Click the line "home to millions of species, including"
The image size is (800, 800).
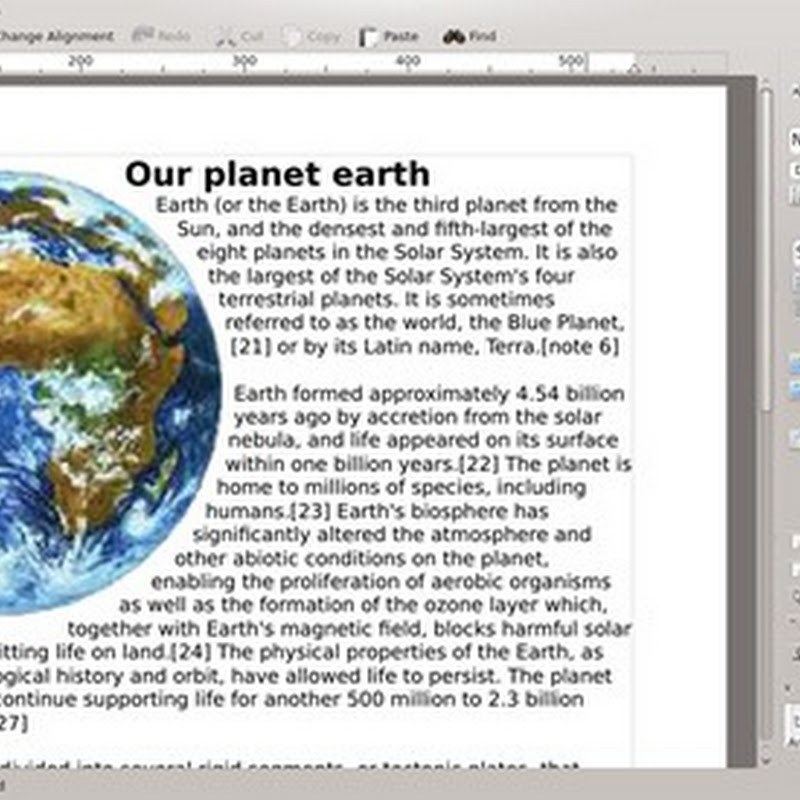pyautogui.click(x=401, y=488)
